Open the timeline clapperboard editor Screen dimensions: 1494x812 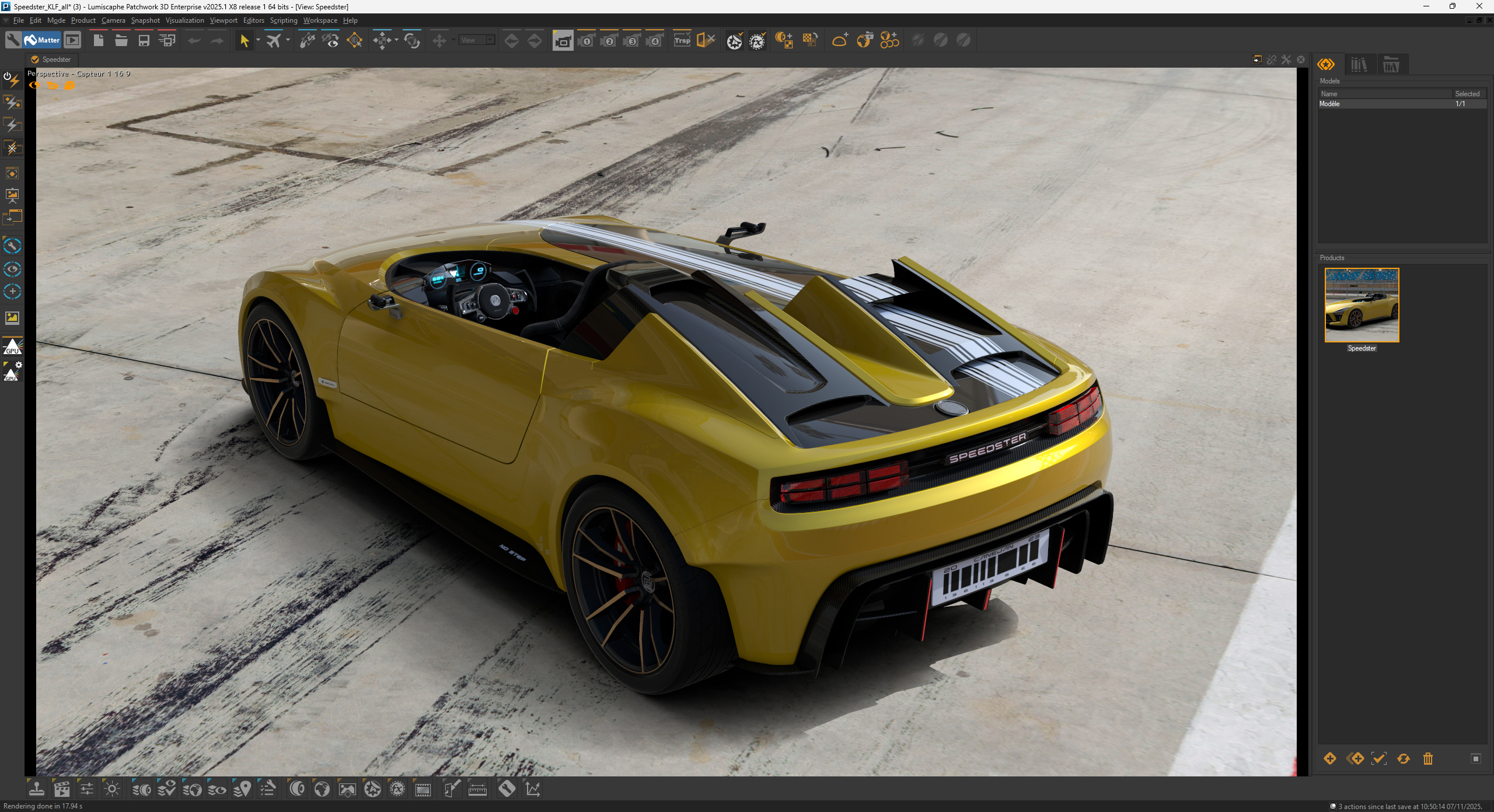[61, 789]
